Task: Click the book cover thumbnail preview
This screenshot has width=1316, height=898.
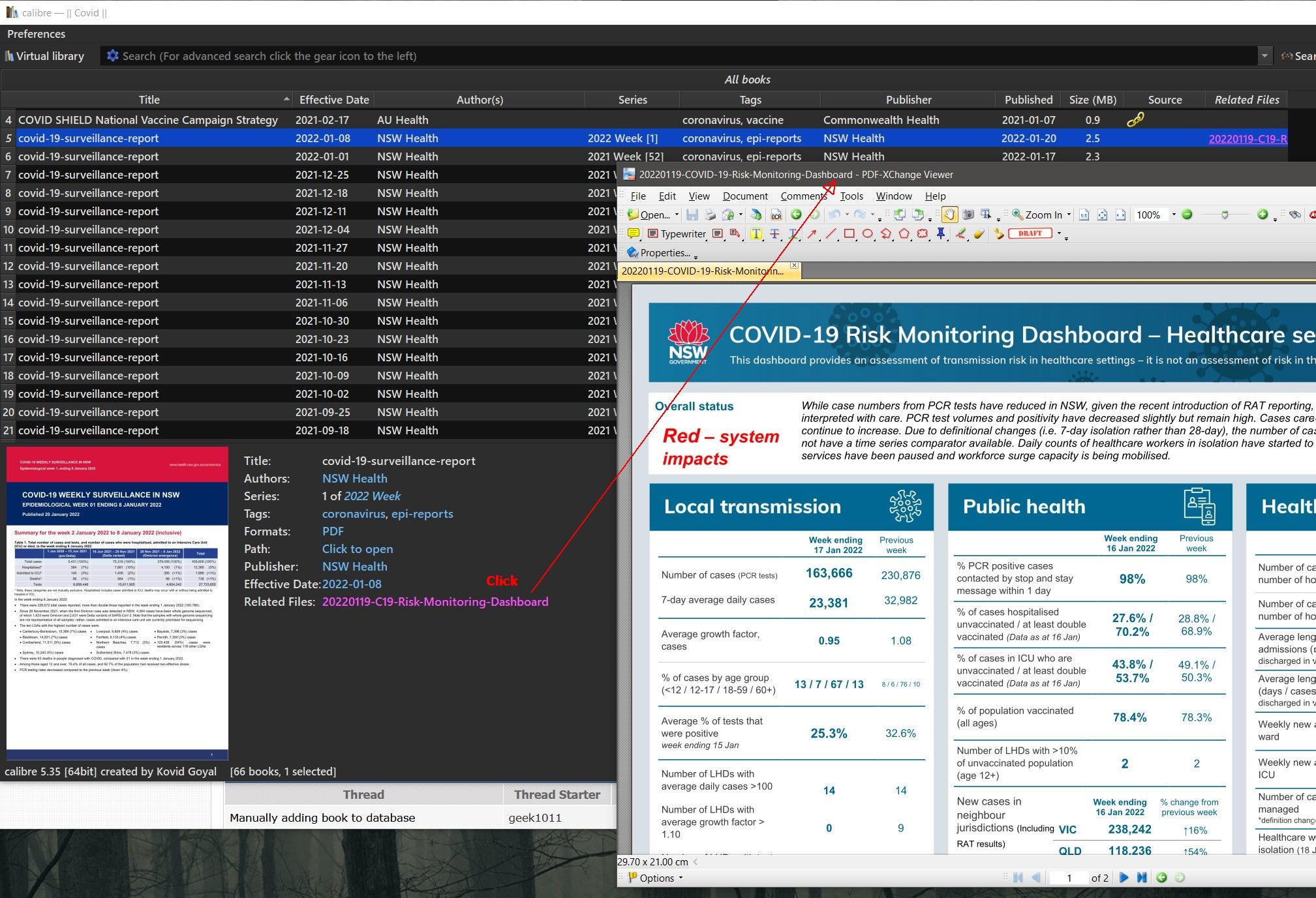Action: (117, 603)
